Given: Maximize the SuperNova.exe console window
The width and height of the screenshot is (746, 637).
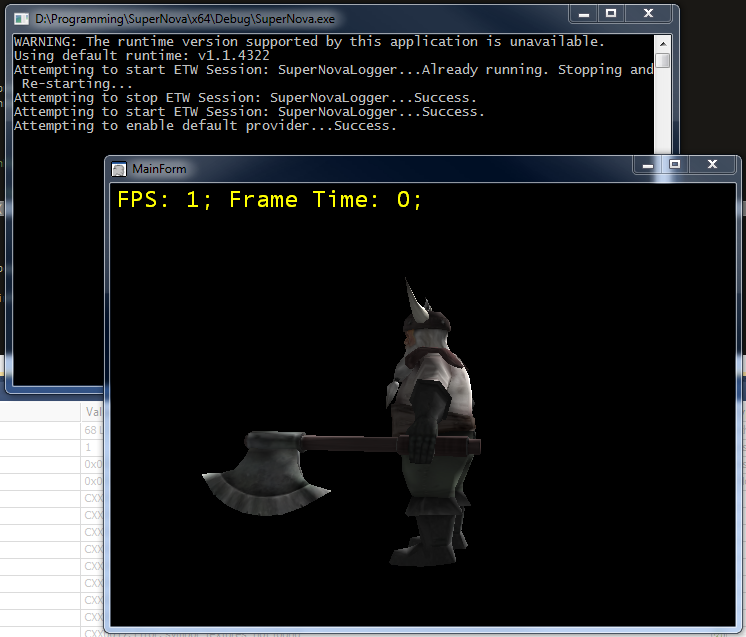Looking at the screenshot, I should click(611, 13).
